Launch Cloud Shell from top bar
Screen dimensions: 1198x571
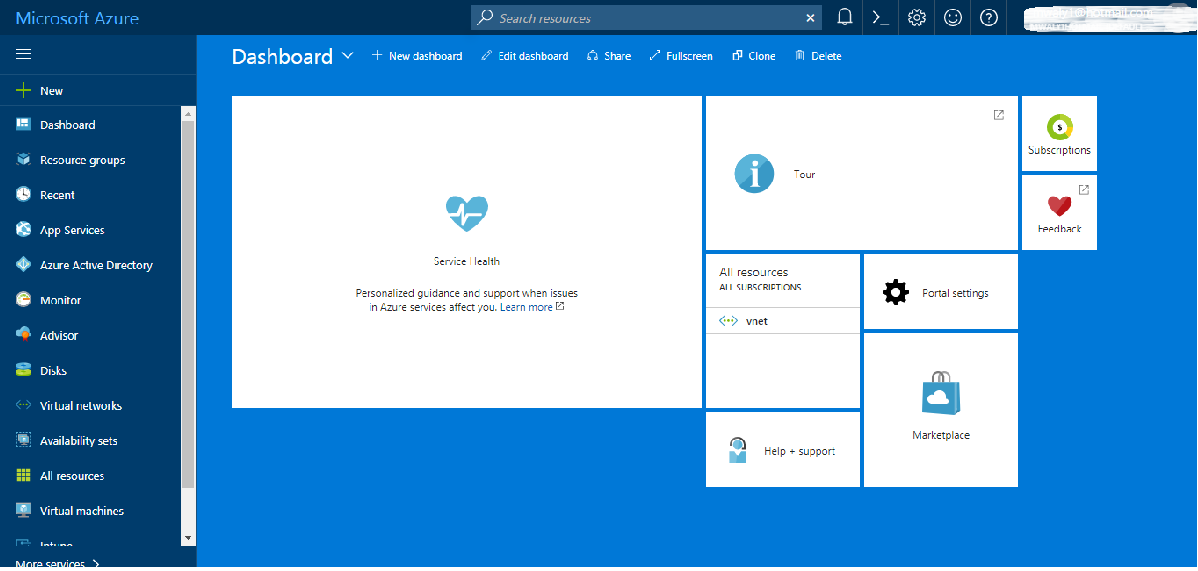point(881,18)
